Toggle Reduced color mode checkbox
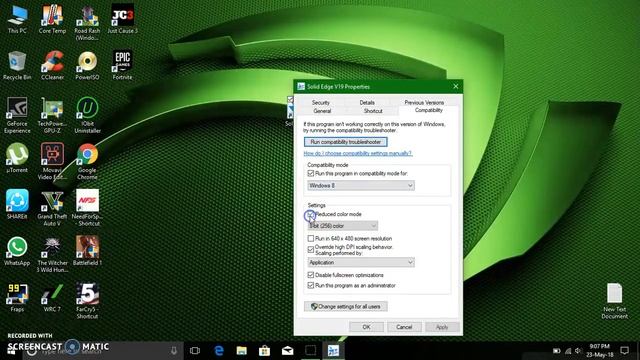Viewport: 640px width, 360px height. (x=311, y=214)
